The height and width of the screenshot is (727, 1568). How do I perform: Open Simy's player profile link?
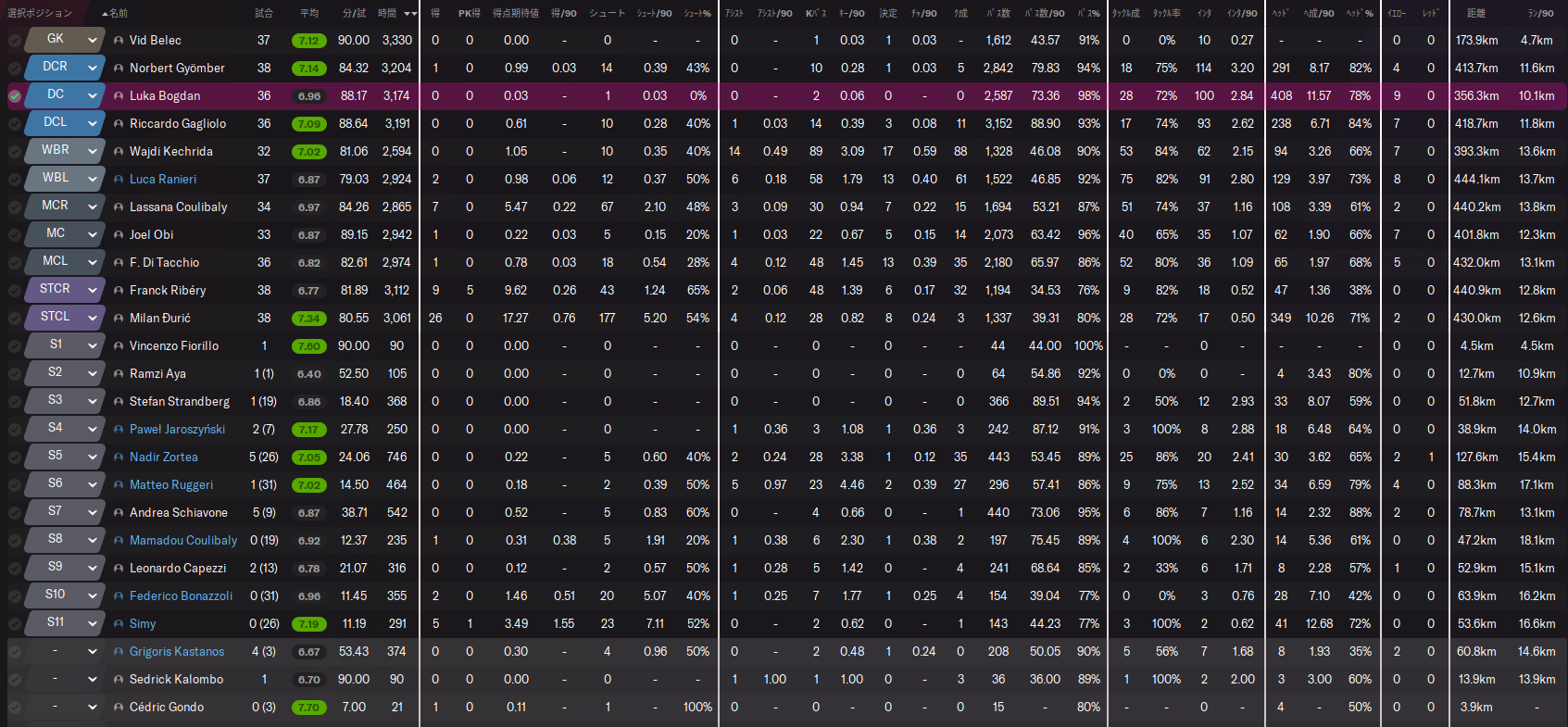click(143, 624)
